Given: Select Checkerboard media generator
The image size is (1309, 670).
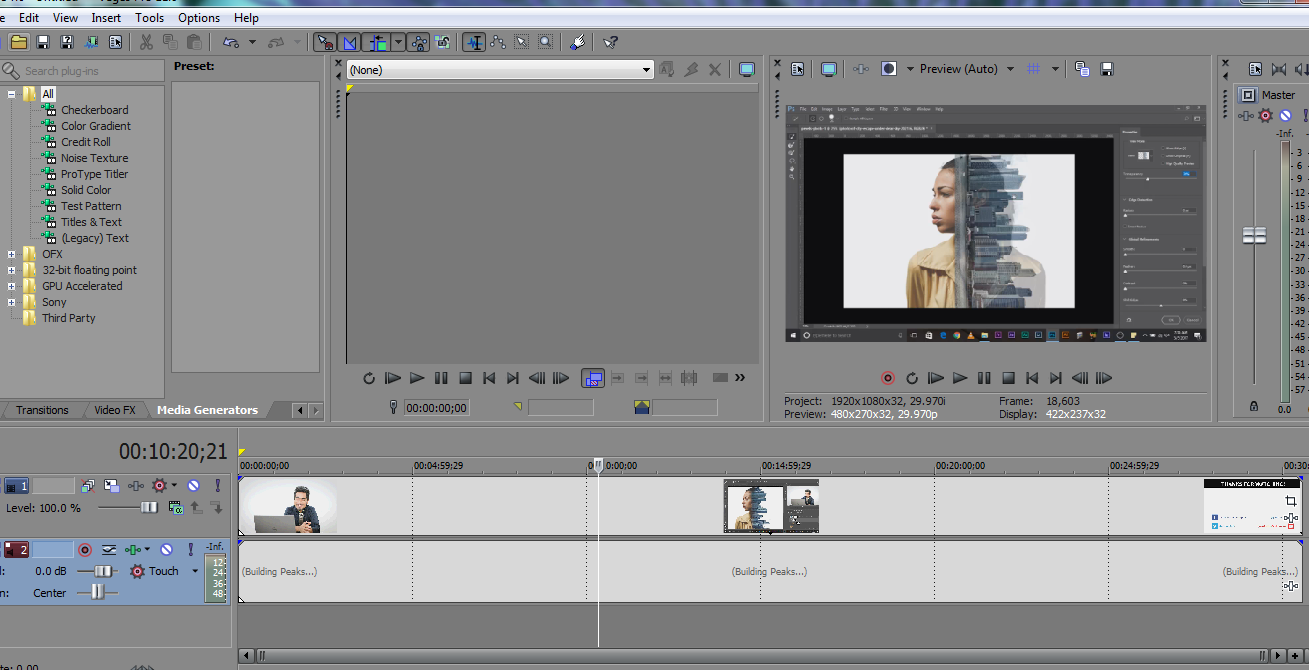Looking at the screenshot, I should (x=94, y=110).
